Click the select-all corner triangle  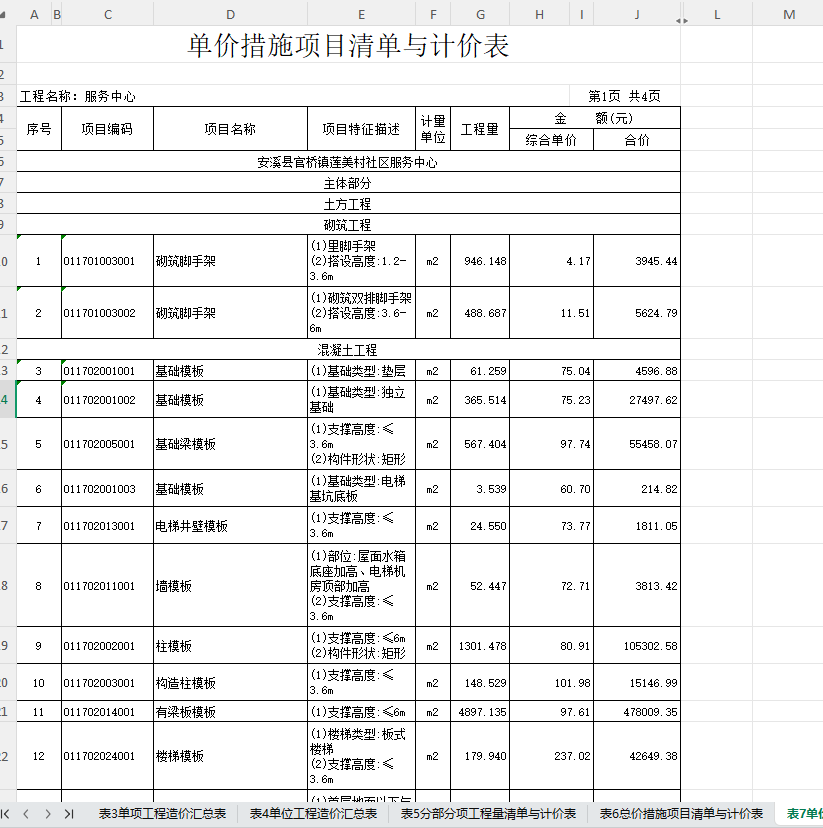point(3,15)
